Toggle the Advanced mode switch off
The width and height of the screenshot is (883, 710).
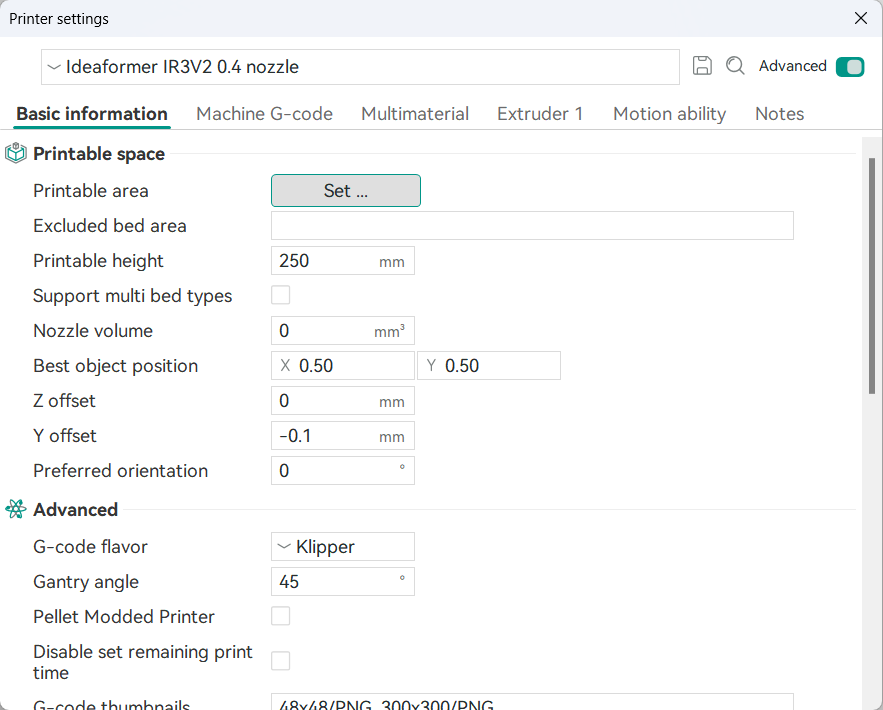(x=850, y=67)
